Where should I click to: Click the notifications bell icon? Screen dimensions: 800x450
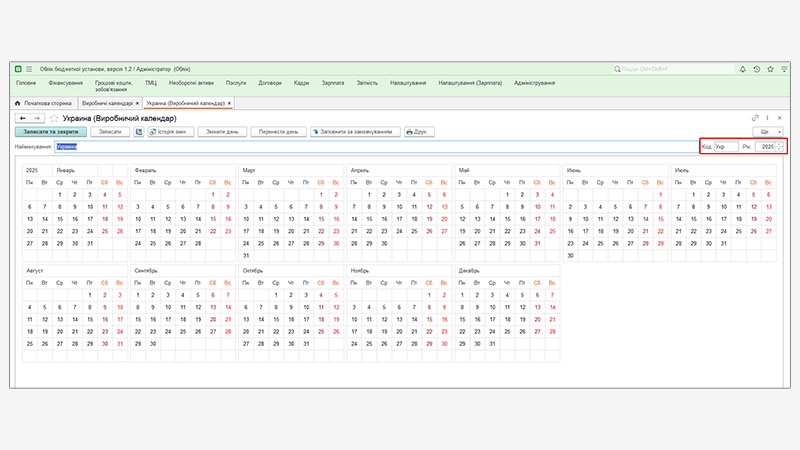(x=745, y=69)
